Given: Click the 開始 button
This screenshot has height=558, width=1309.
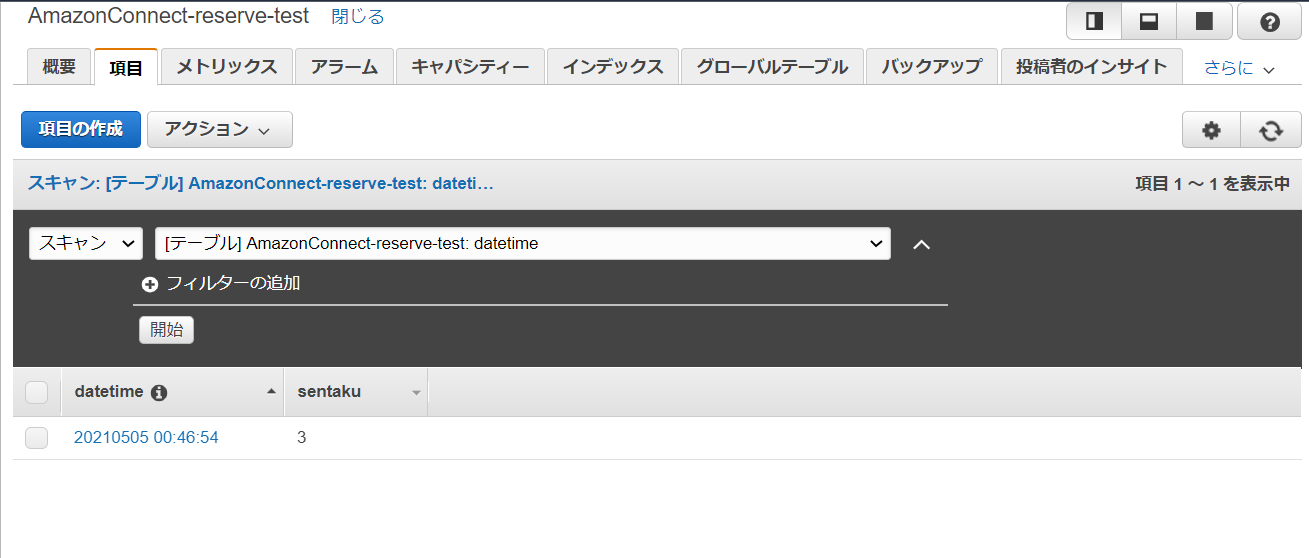Looking at the screenshot, I should pos(166,330).
